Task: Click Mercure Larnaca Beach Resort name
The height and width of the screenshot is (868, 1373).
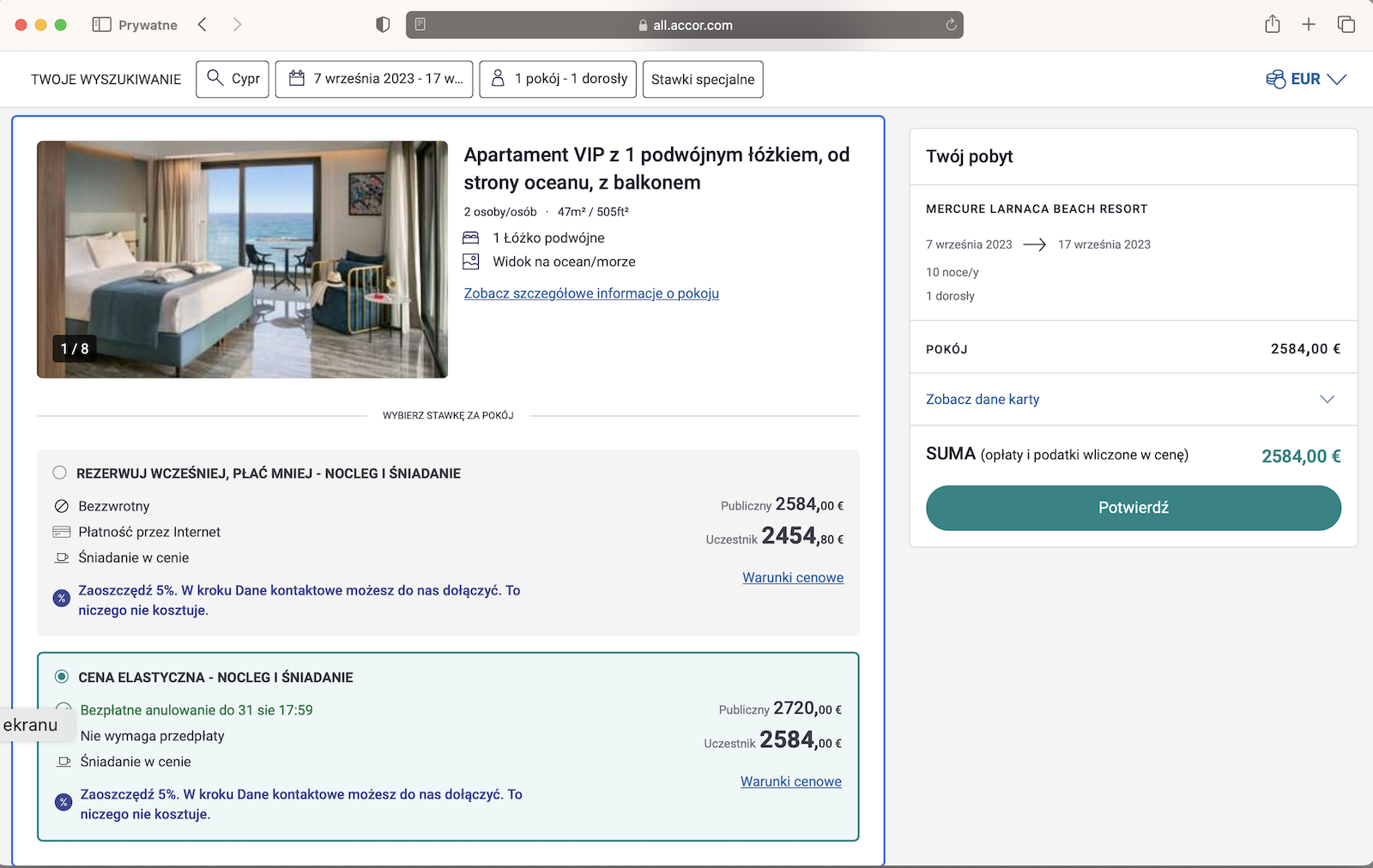Action: click(1037, 208)
